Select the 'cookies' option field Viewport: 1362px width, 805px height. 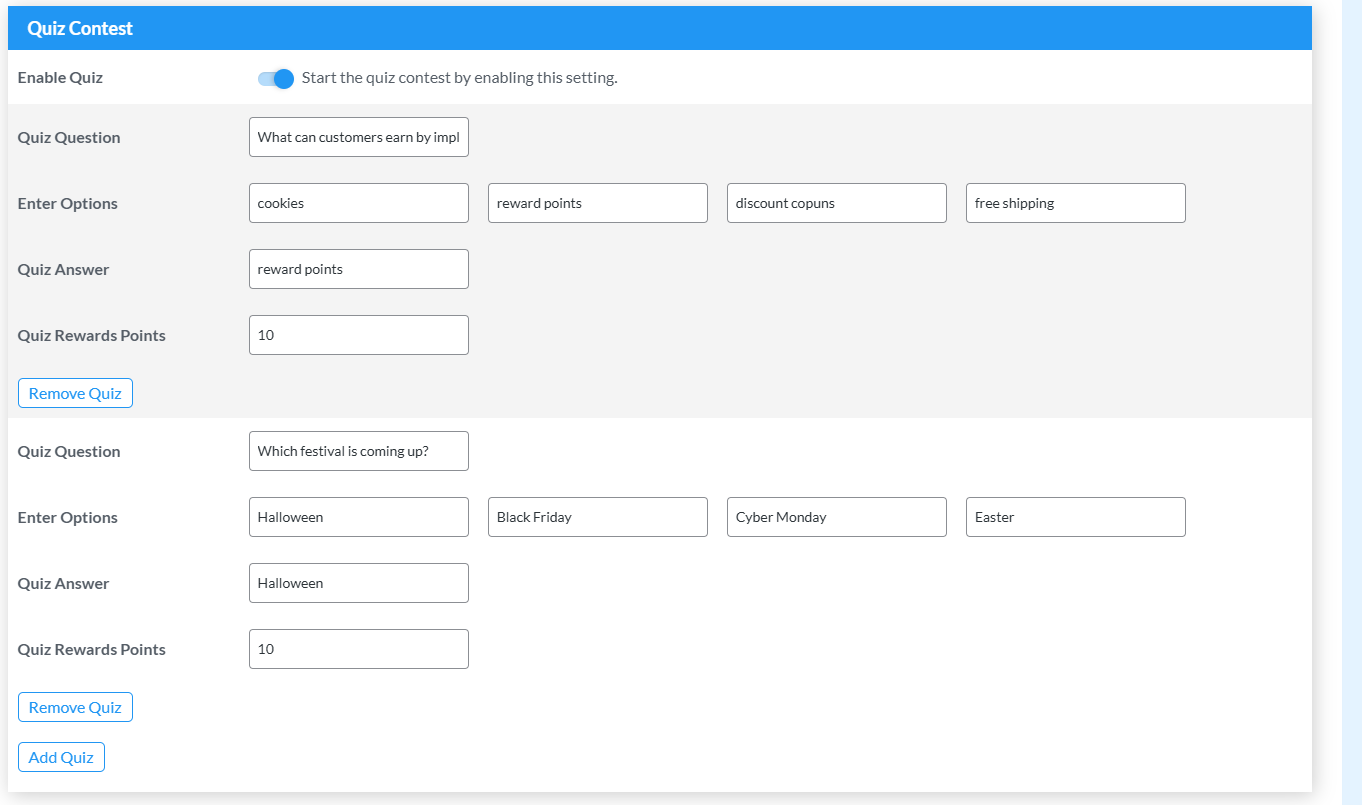(358, 203)
